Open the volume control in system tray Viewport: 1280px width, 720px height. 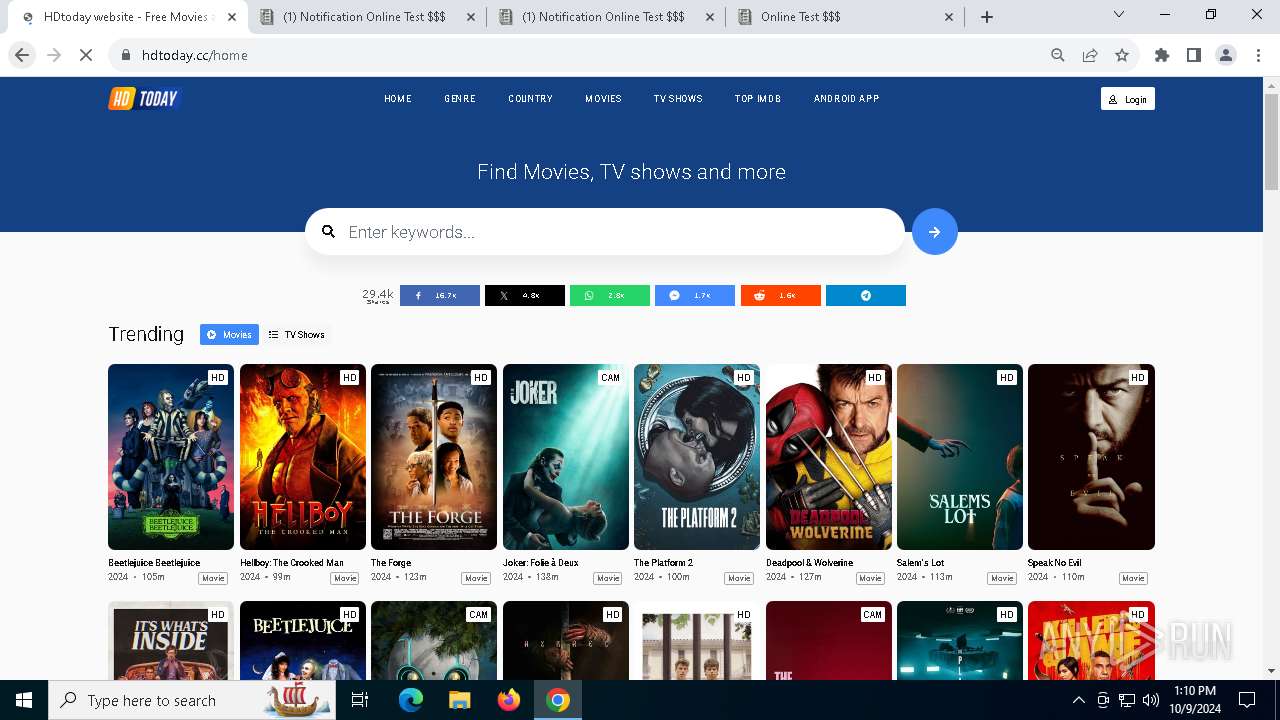click(x=1150, y=700)
